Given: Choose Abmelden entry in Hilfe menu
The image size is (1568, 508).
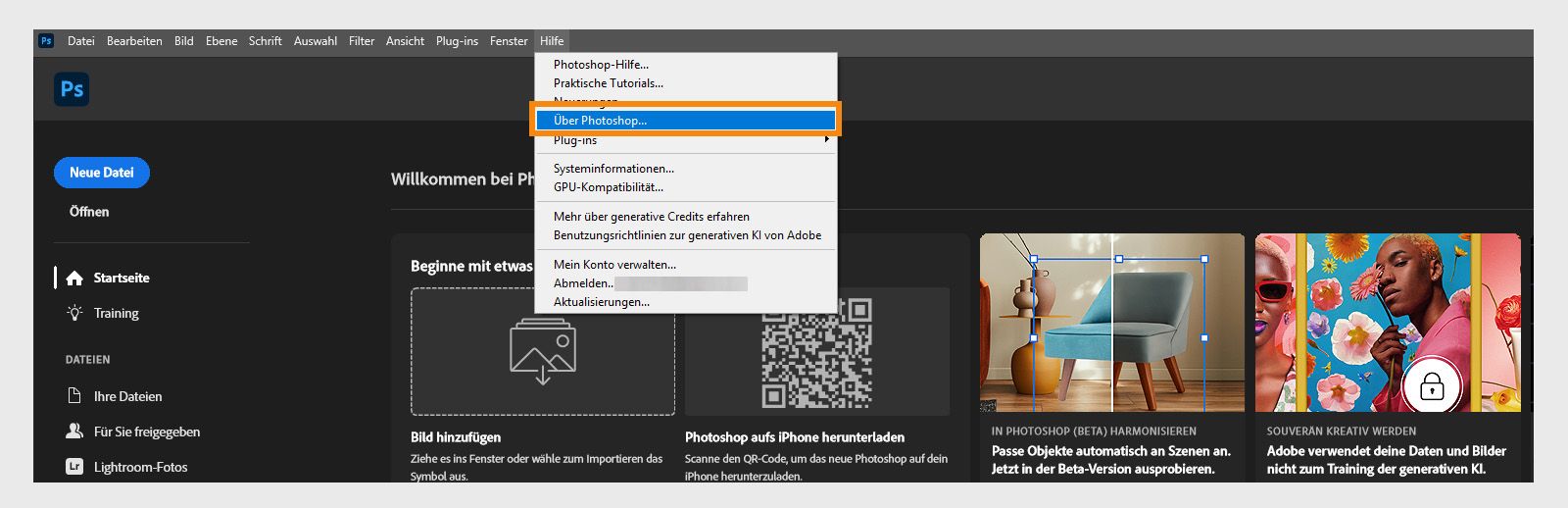Looking at the screenshot, I should [x=686, y=283].
